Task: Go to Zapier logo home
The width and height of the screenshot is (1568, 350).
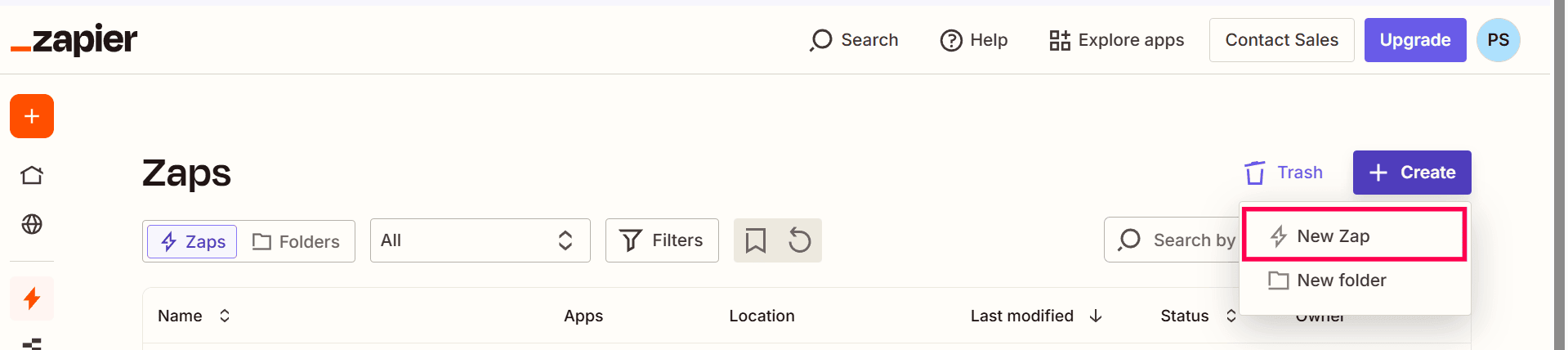Action: click(74, 39)
